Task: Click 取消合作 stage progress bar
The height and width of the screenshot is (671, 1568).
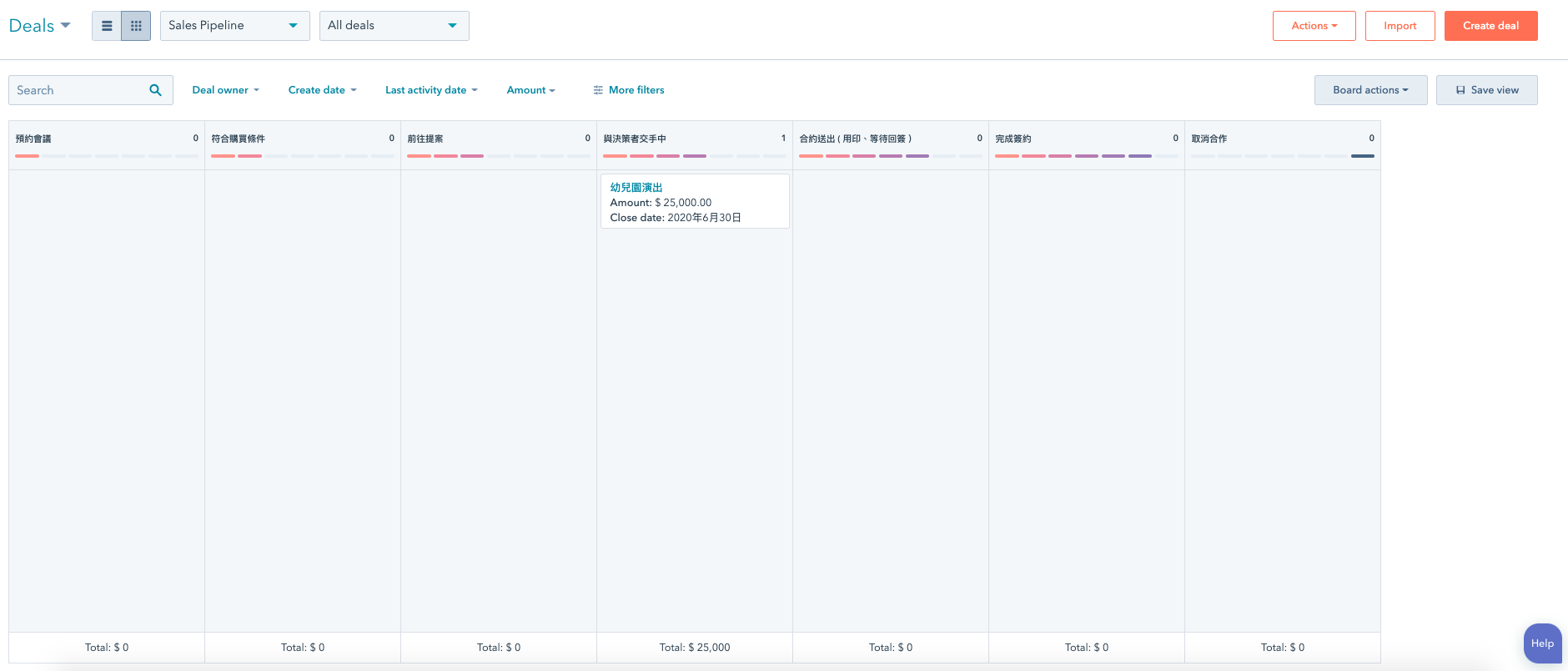Action: pos(1283,156)
